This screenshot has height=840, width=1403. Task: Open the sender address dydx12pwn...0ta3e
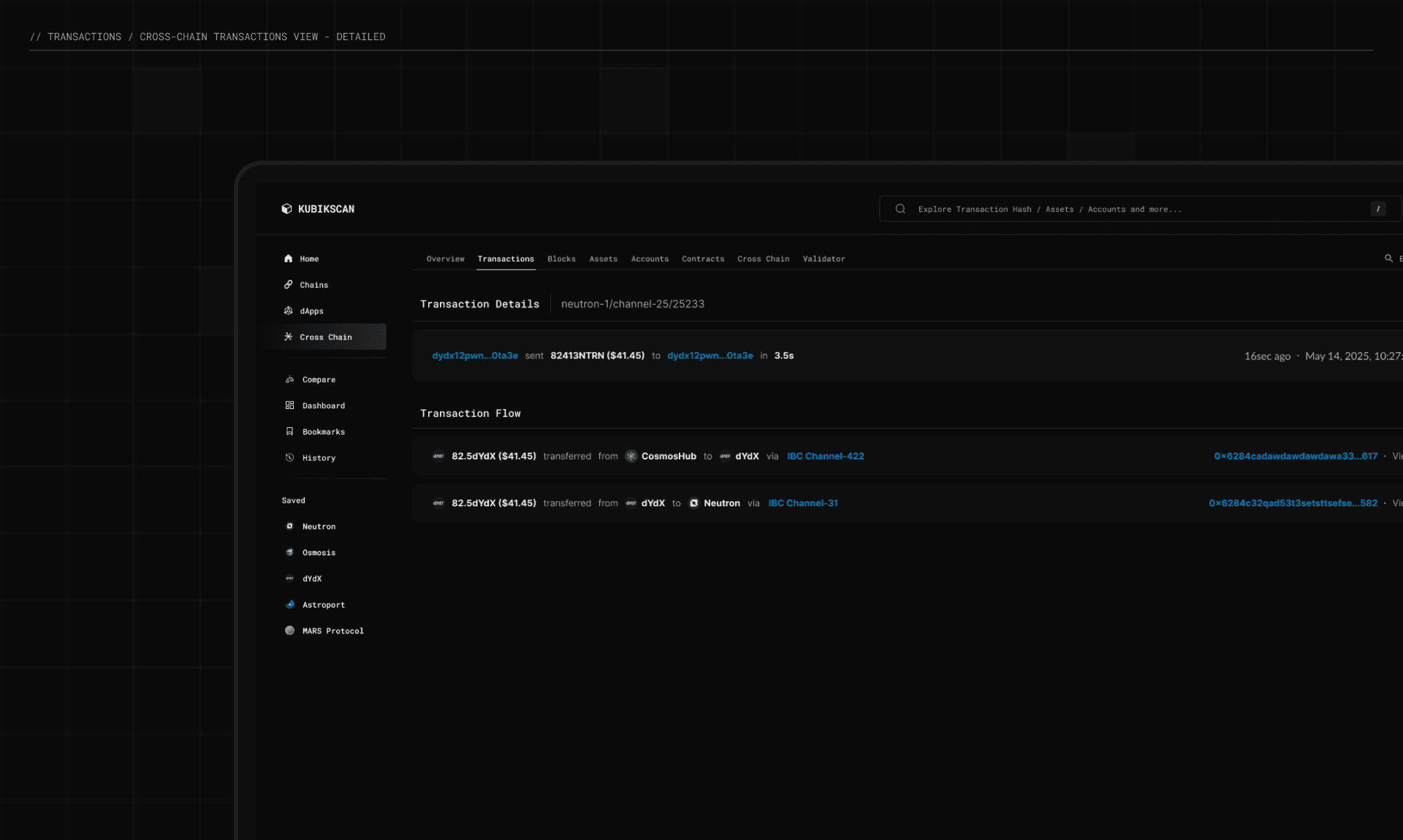tap(475, 356)
